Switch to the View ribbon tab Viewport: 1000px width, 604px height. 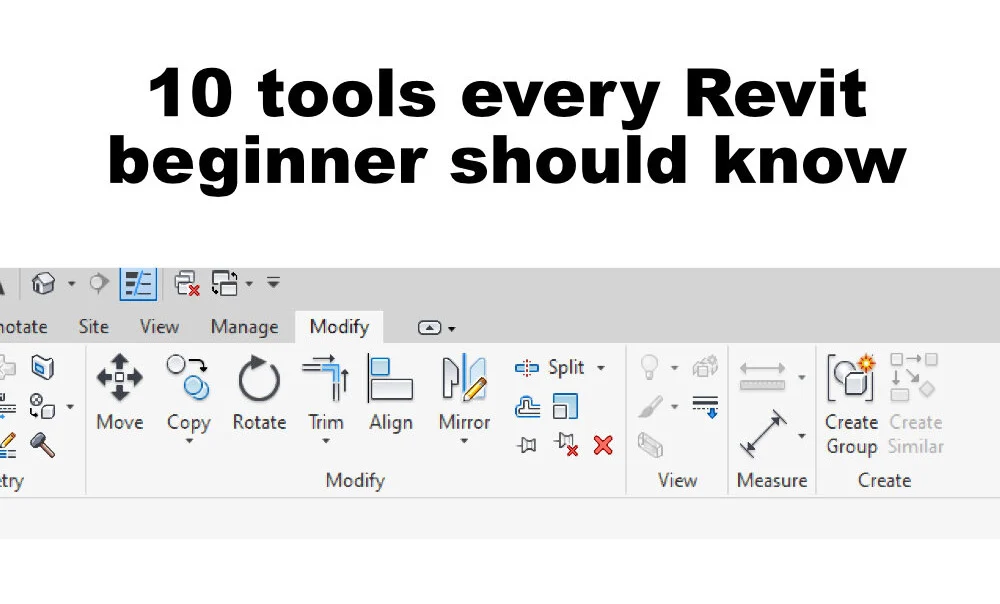[x=159, y=327]
